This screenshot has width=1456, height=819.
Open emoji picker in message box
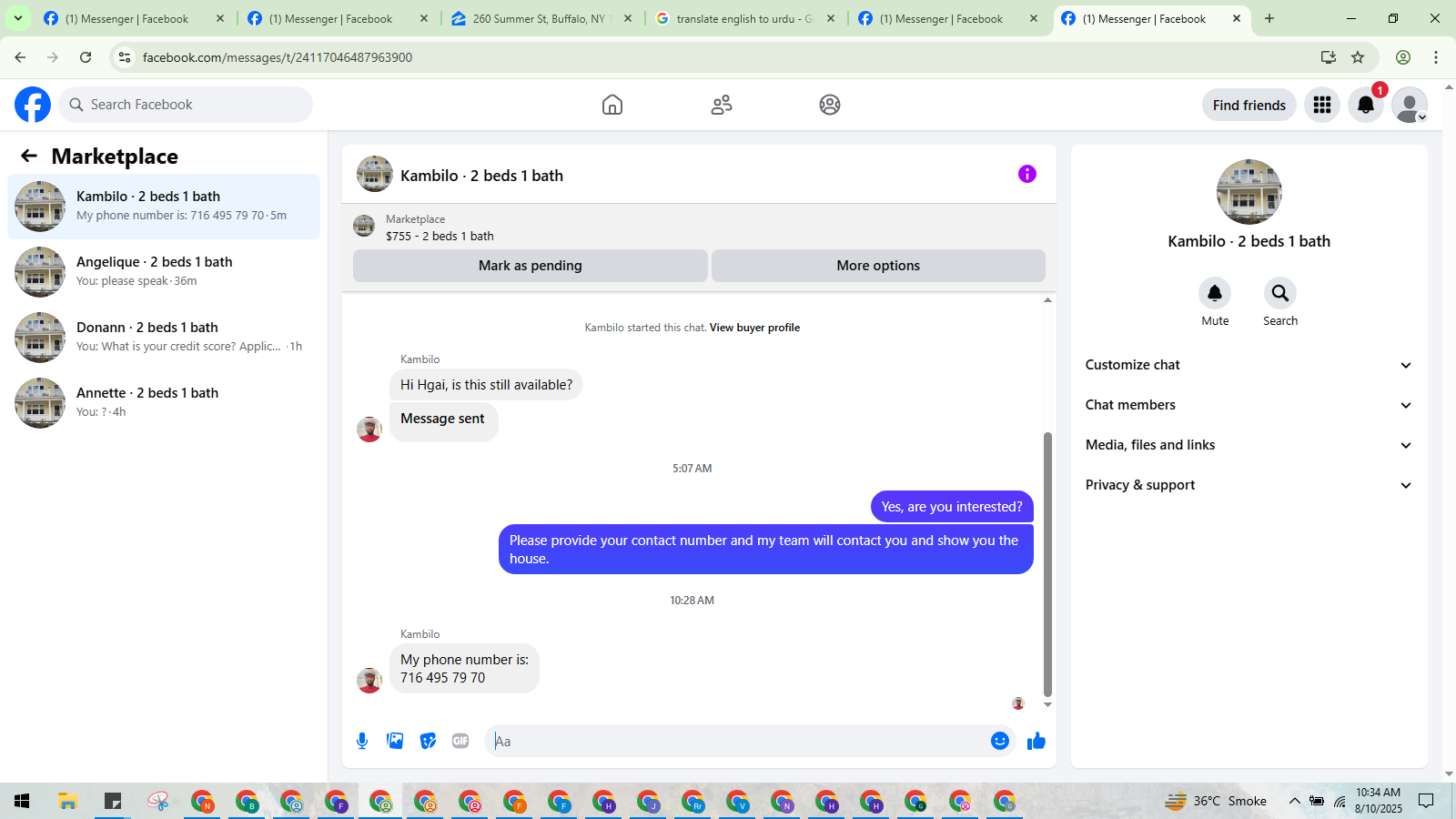point(1000,741)
